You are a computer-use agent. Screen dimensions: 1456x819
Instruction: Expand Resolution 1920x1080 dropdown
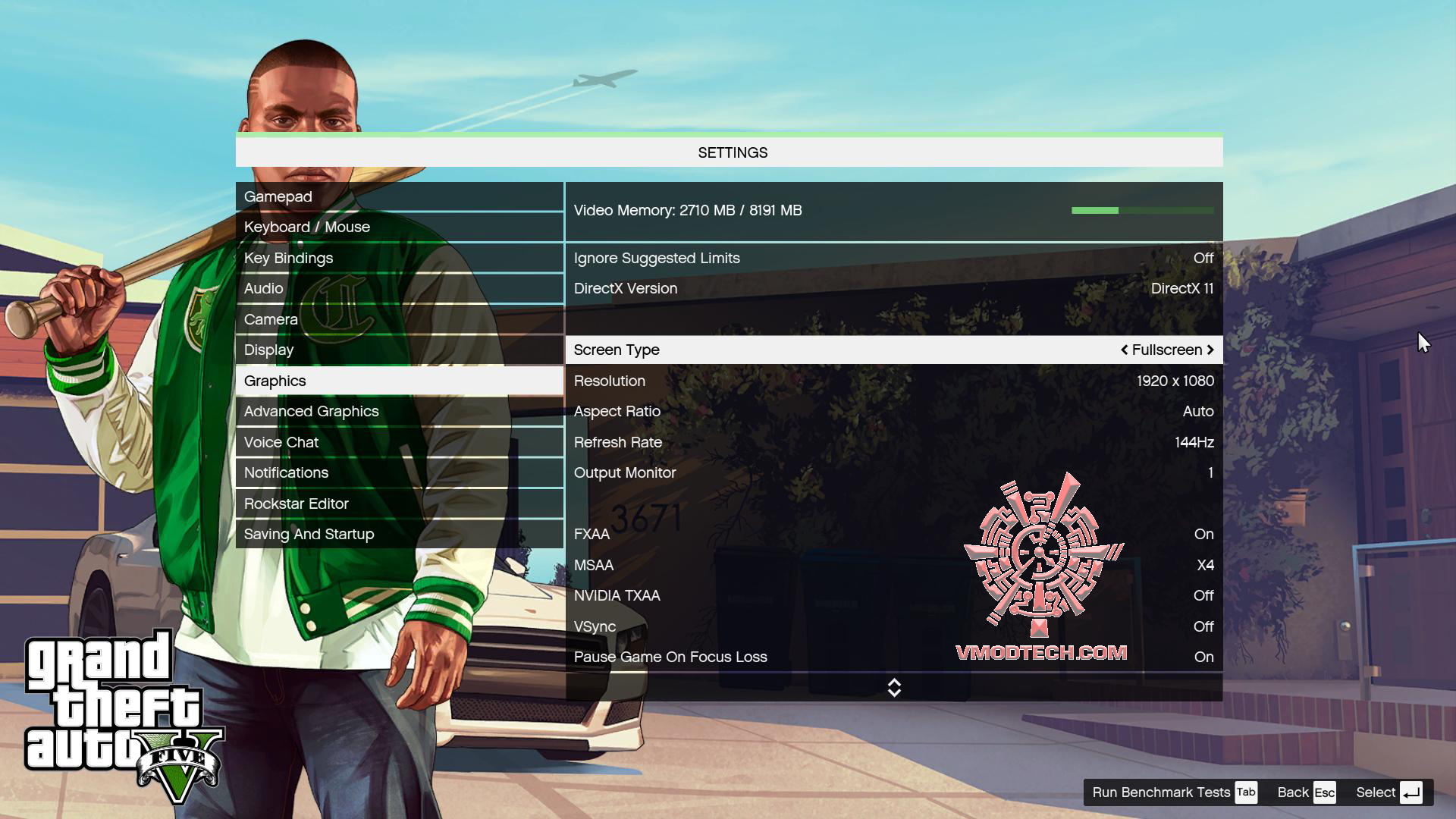tap(1175, 380)
